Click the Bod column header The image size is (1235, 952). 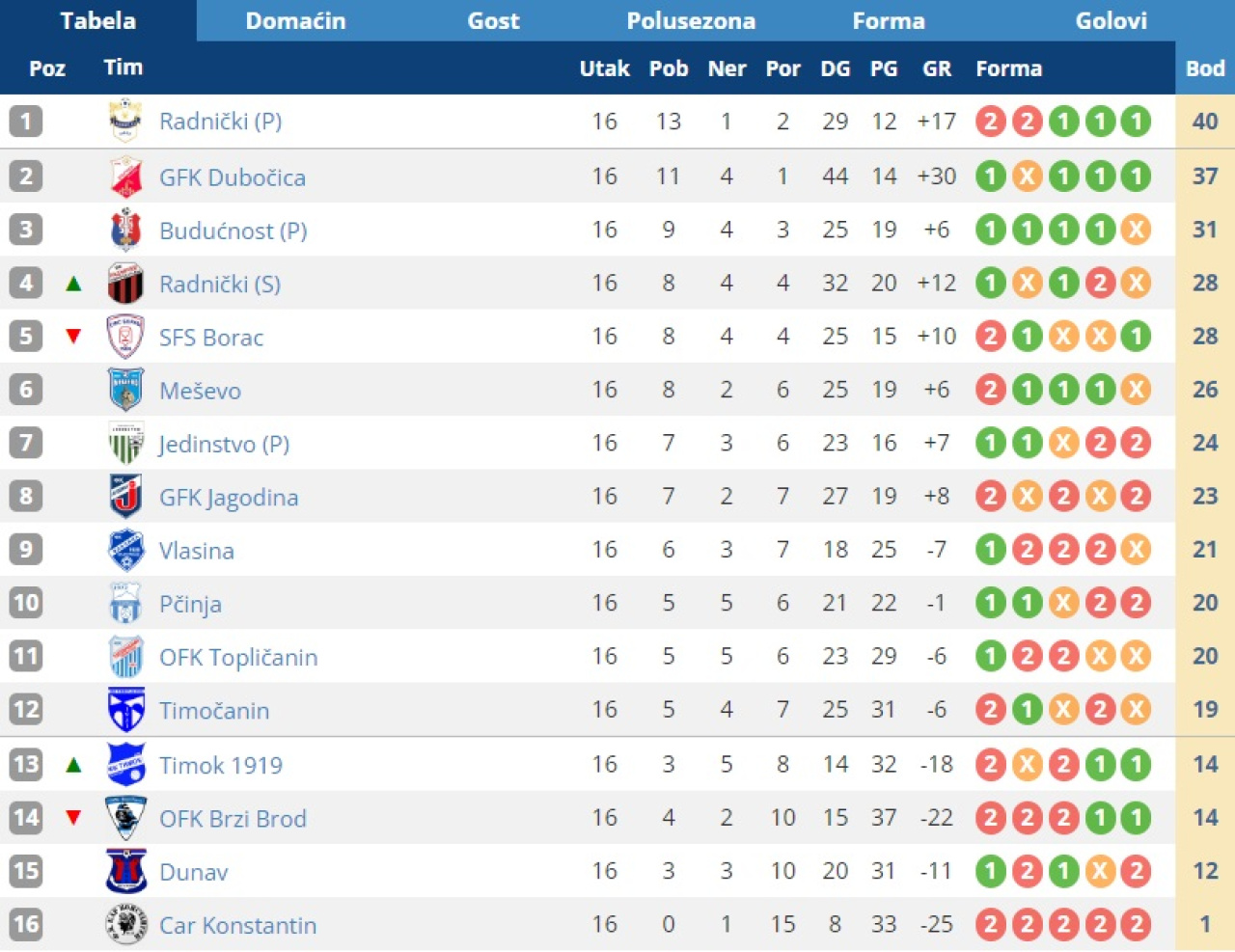pyautogui.click(x=1205, y=68)
